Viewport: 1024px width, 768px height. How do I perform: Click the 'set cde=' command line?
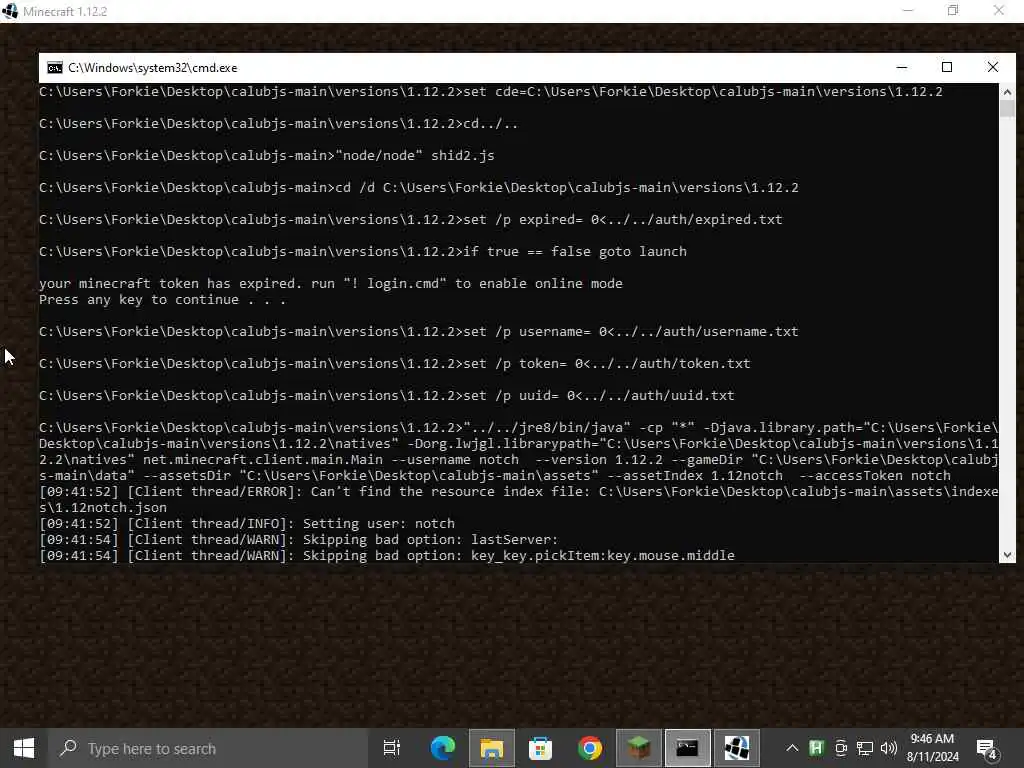tap(490, 91)
